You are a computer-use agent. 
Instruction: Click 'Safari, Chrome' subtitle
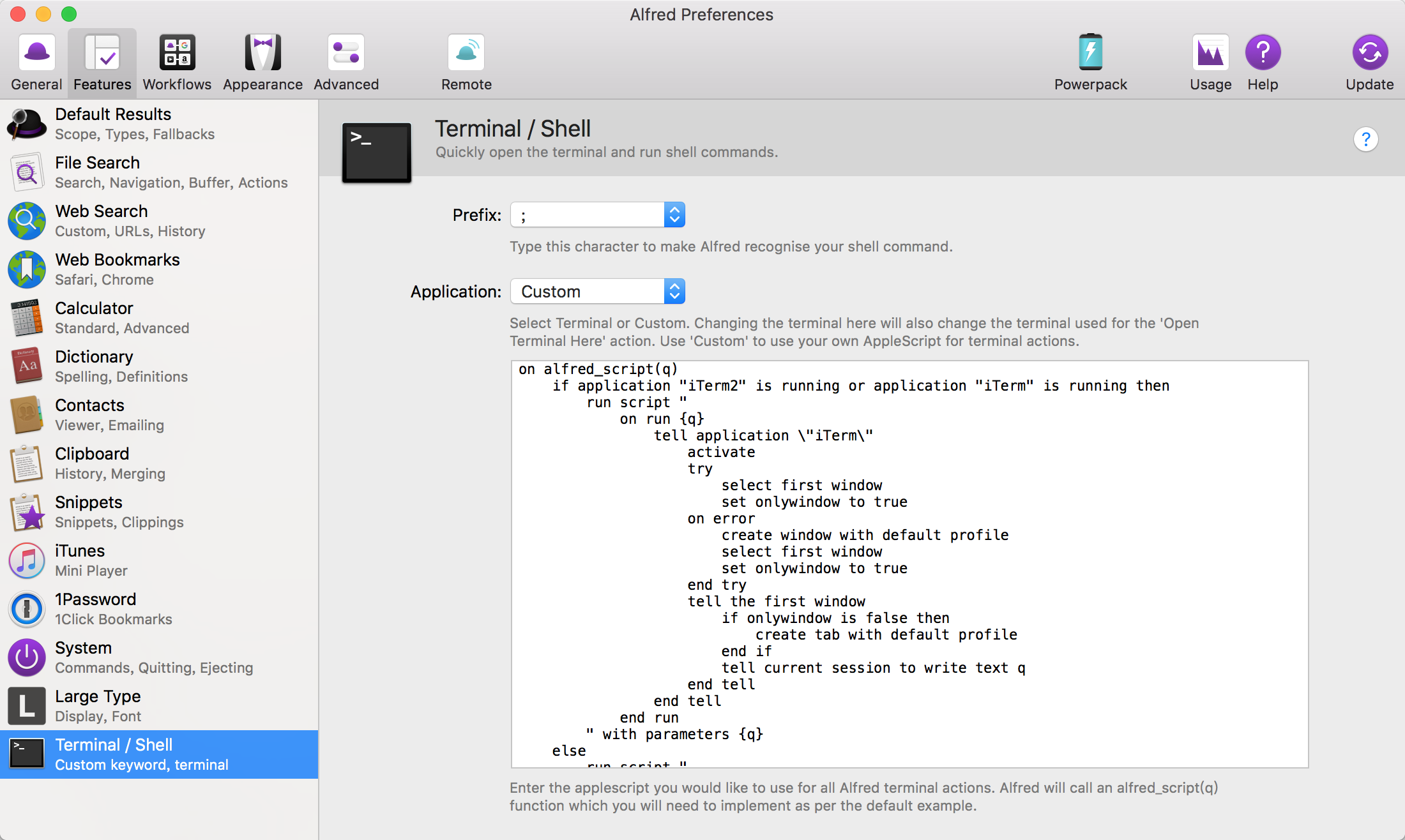tap(104, 280)
